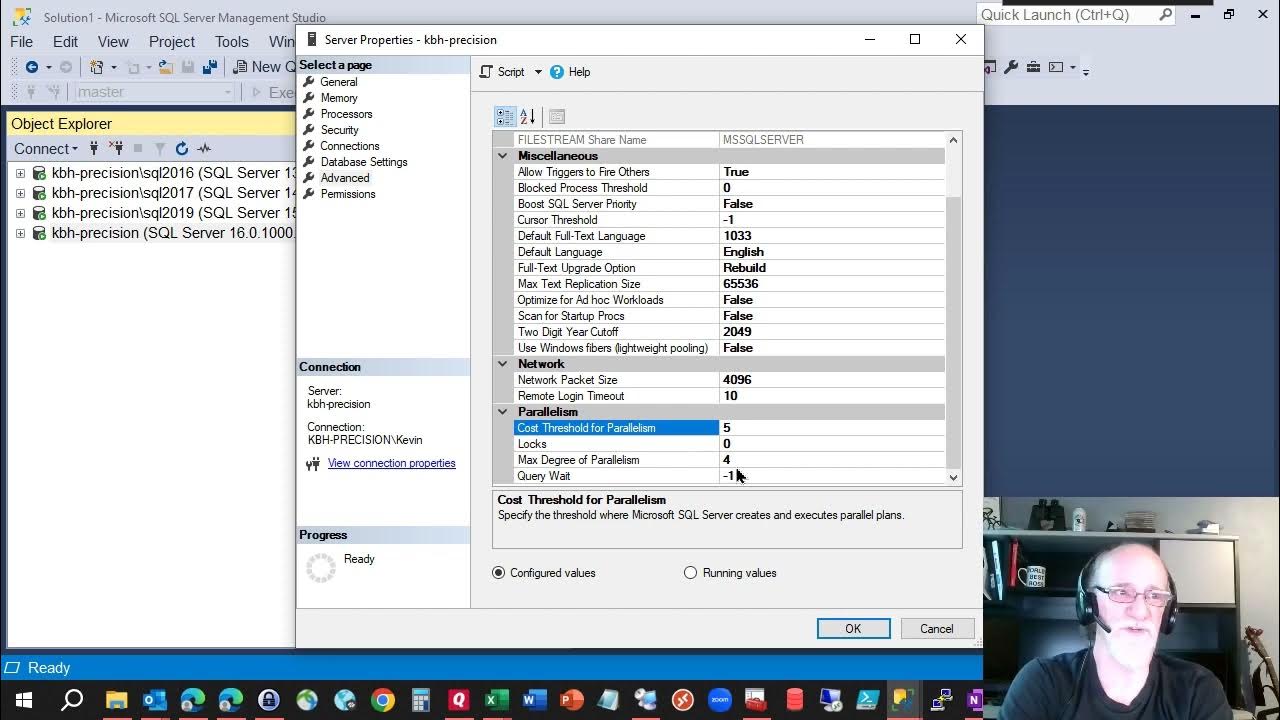Viewport: 1280px width, 720px height.
Task: Click the Windows Start button
Action: (x=24, y=700)
